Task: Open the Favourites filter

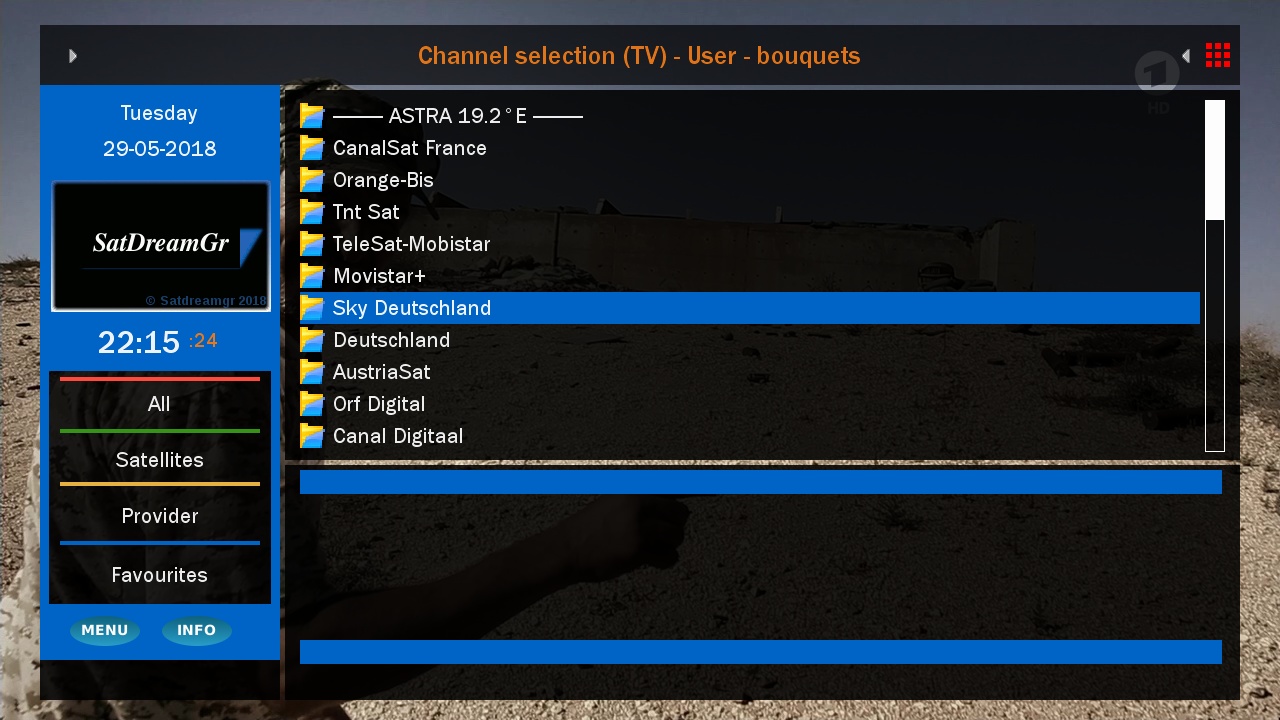Action: pos(159,575)
